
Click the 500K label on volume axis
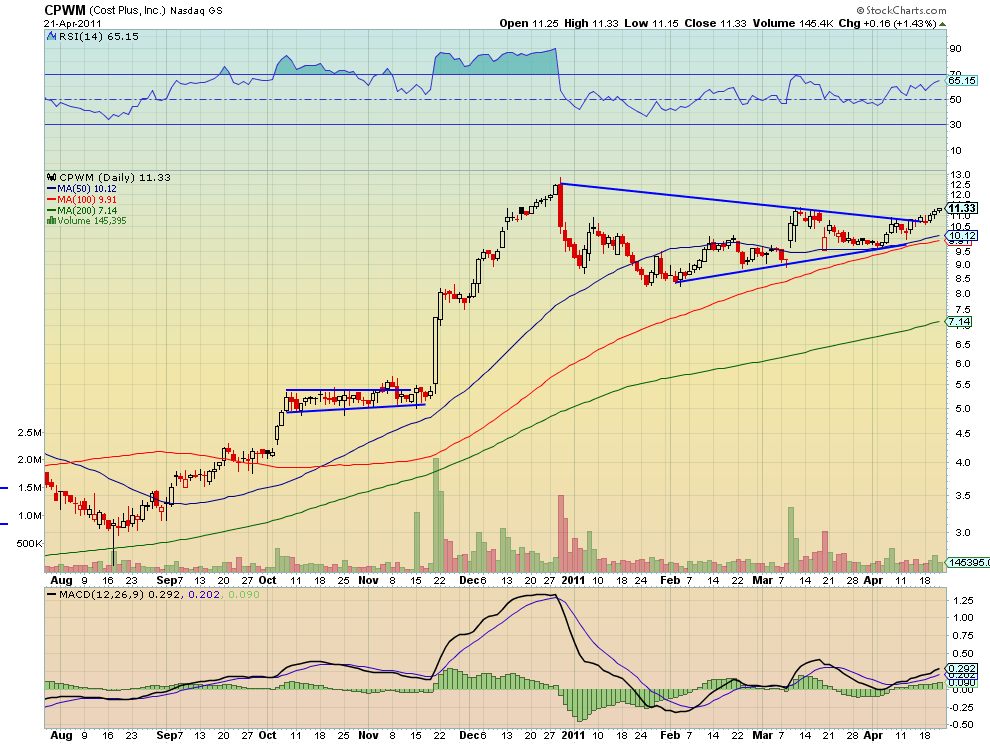pos(29,543)
